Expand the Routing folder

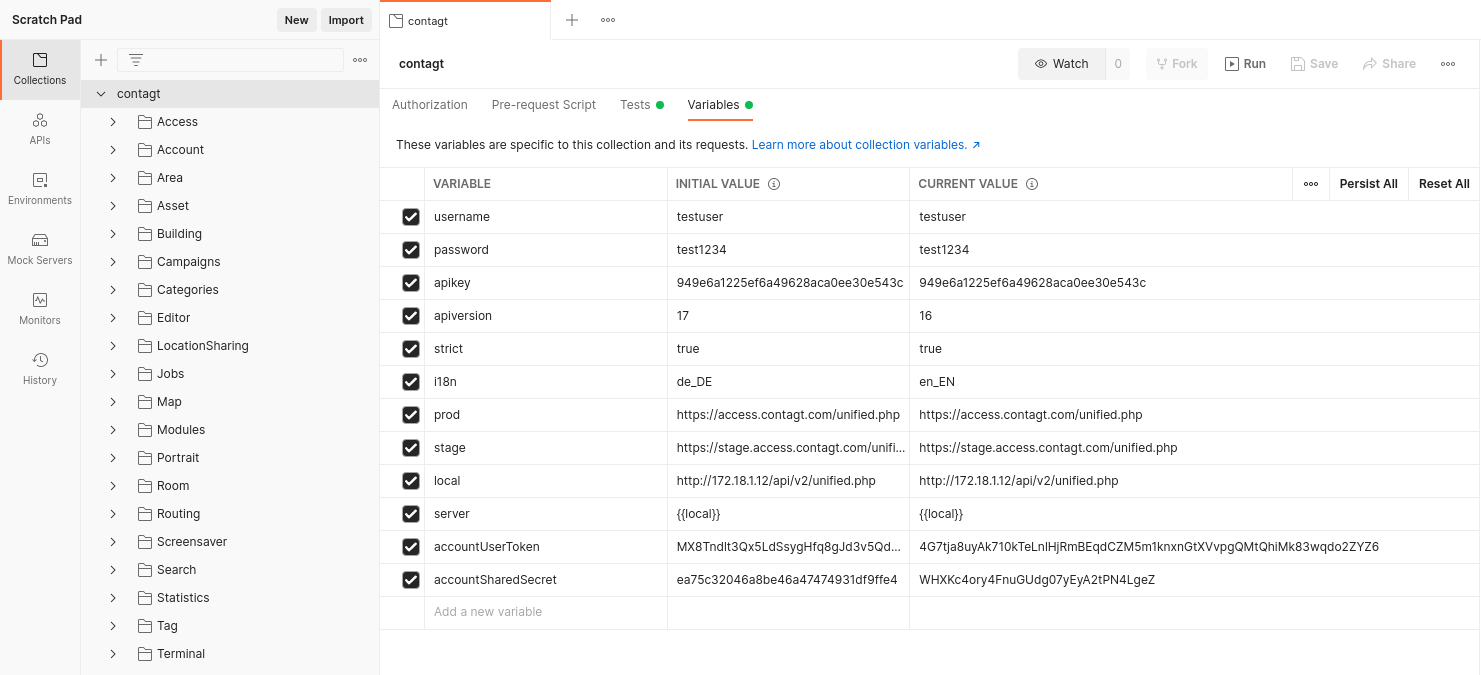[x=113, y=514]
